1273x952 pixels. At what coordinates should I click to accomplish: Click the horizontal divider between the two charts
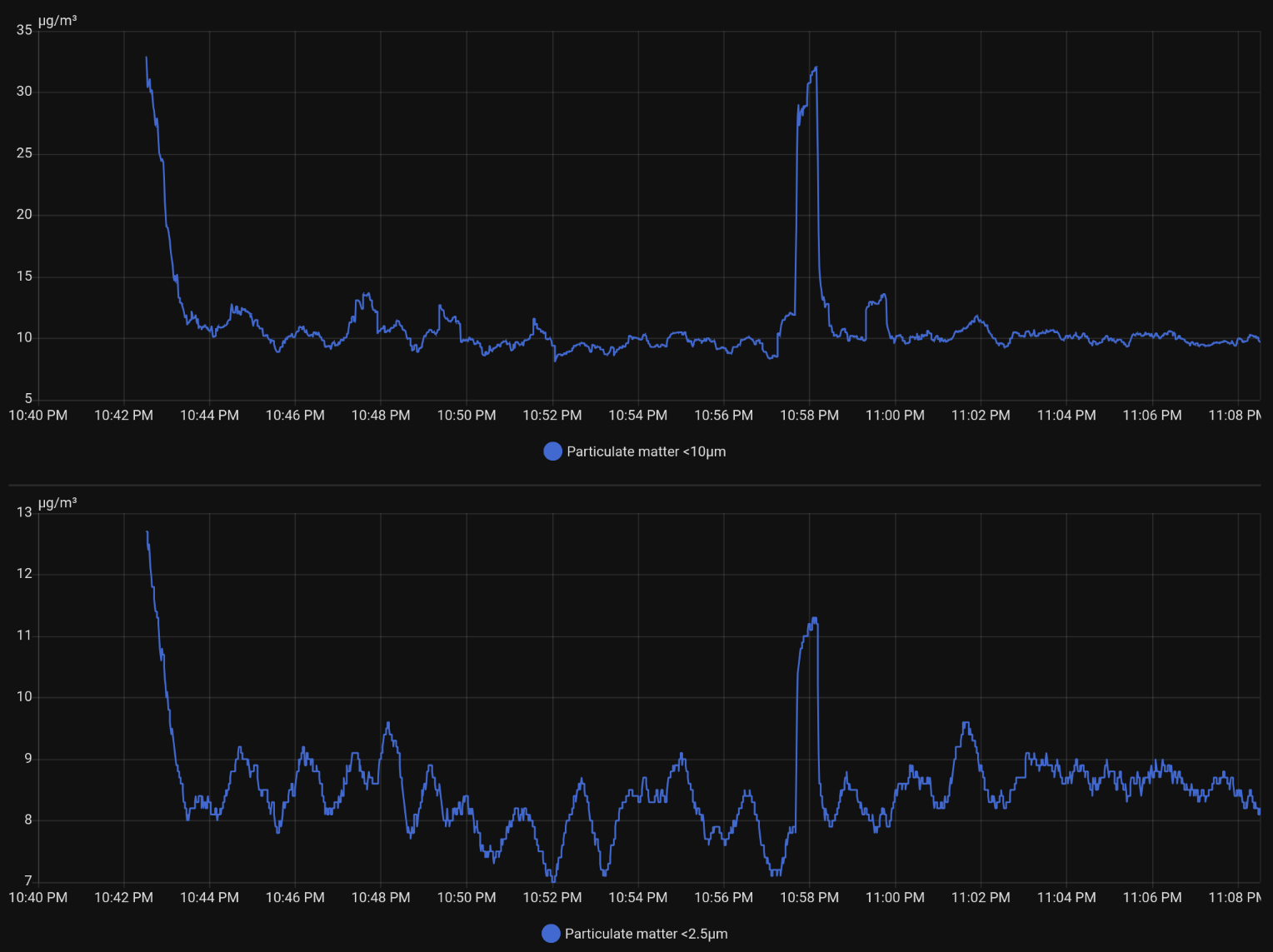pyautogui.click(x=635, y=485)
